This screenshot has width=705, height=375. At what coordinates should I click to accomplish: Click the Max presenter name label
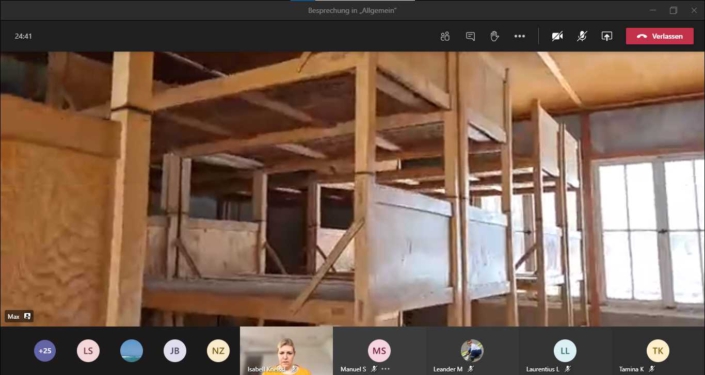pos(13,317)
